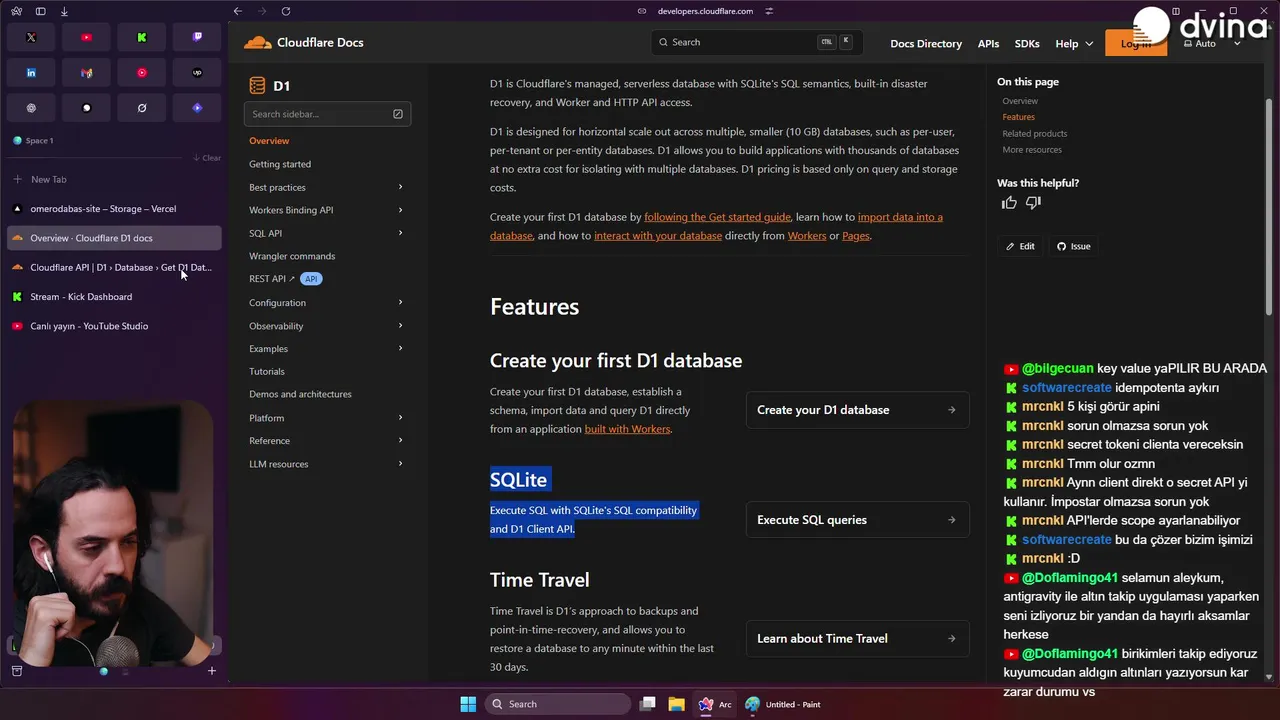Click the Edit page button
Image resolution: width=1280 pixels, height=720 pixels.
click(x=1020, y=246)
